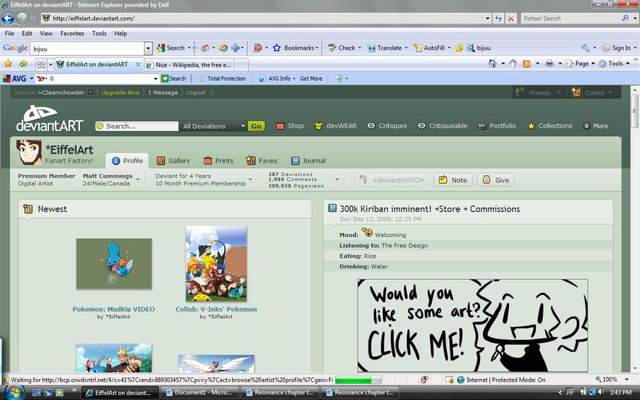Click the deviantART search field

point(140,126)
